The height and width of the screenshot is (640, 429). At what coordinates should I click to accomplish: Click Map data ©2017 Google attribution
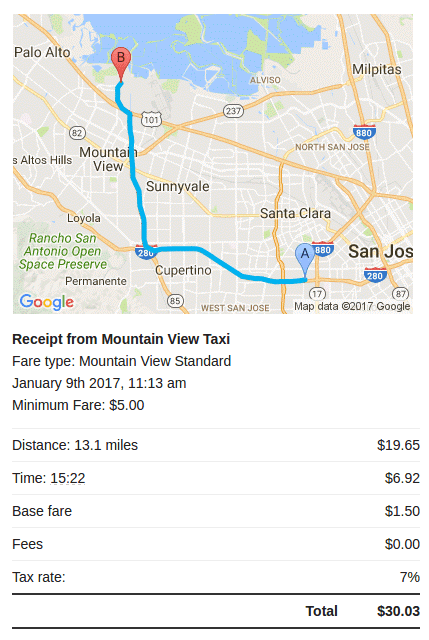point(352,306)
